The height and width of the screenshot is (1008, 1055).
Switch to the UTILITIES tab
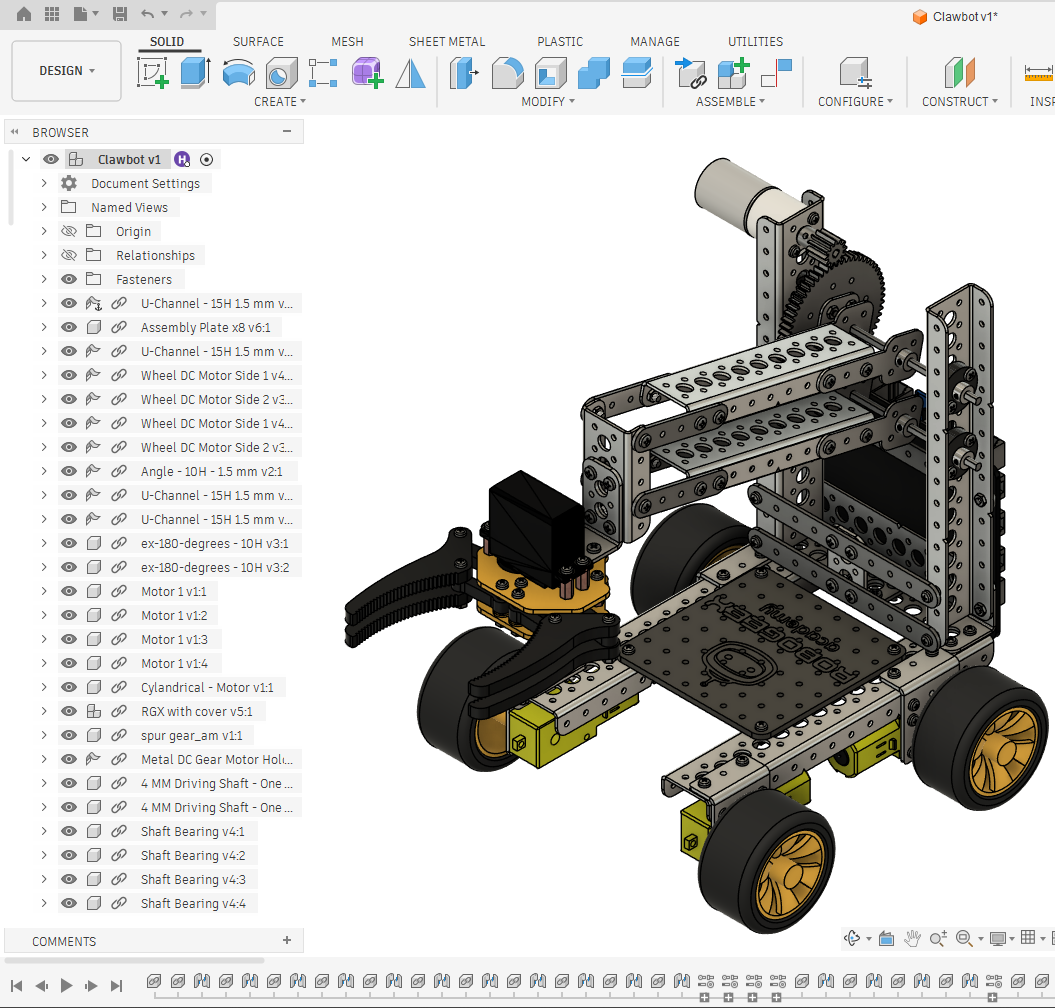[755, 42]
